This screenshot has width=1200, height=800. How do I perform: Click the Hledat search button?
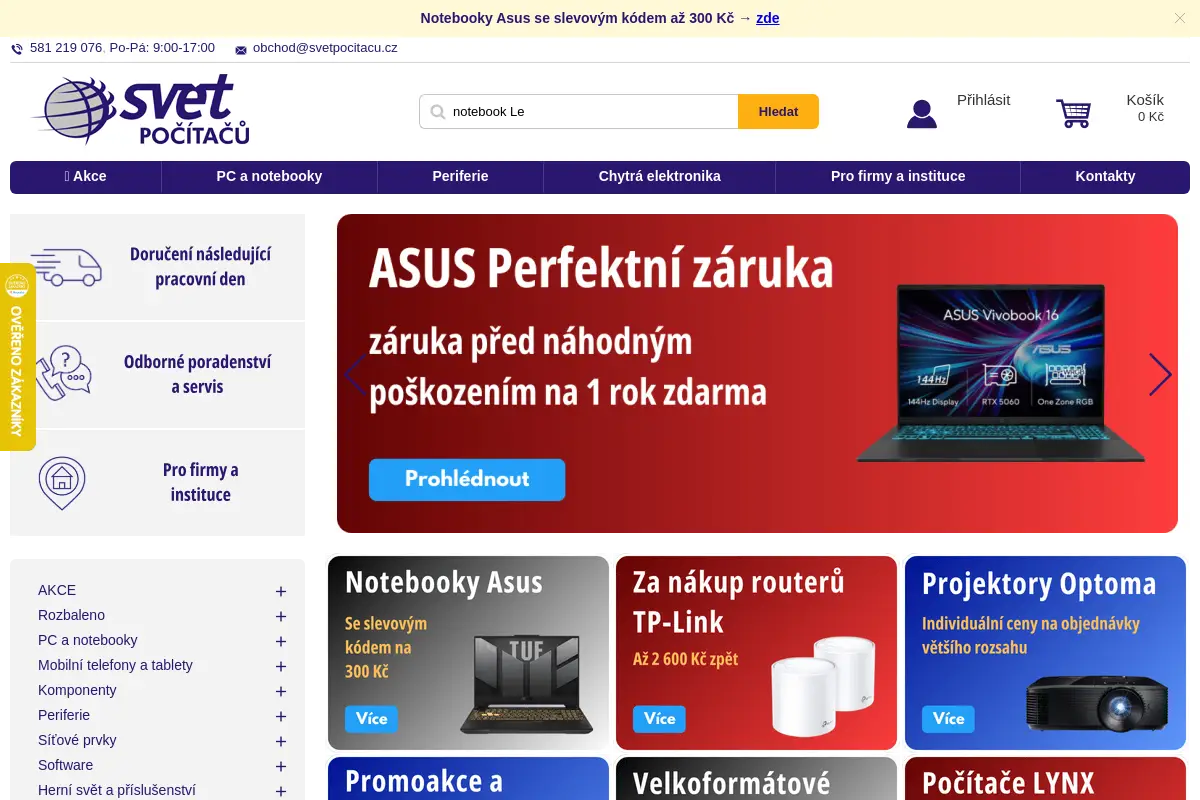[778, 112]
